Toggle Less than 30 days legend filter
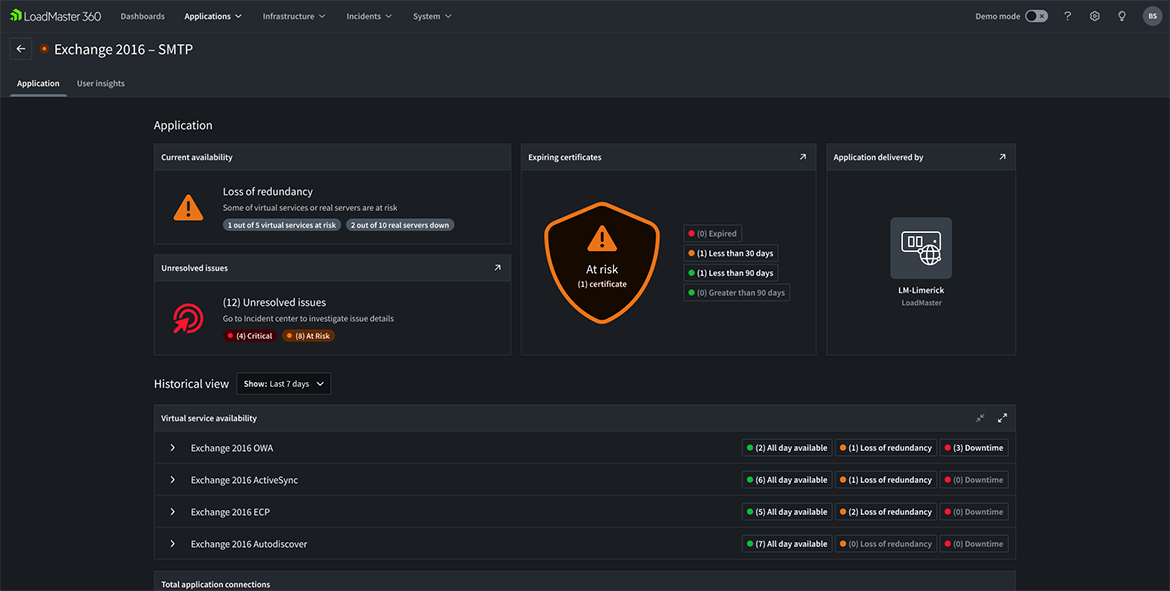 click(731, 253)
